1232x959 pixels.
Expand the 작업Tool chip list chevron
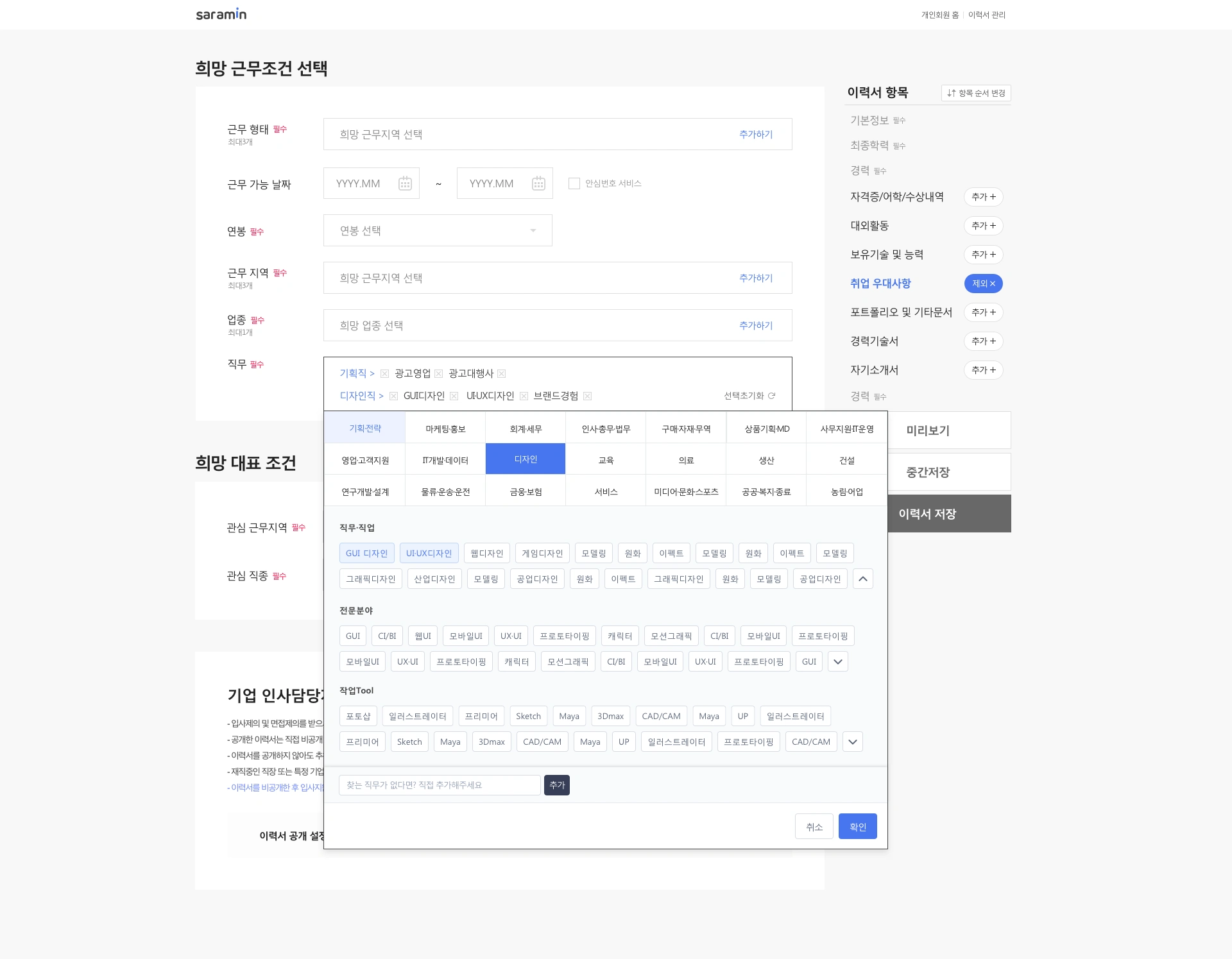(x=853, y=742)
